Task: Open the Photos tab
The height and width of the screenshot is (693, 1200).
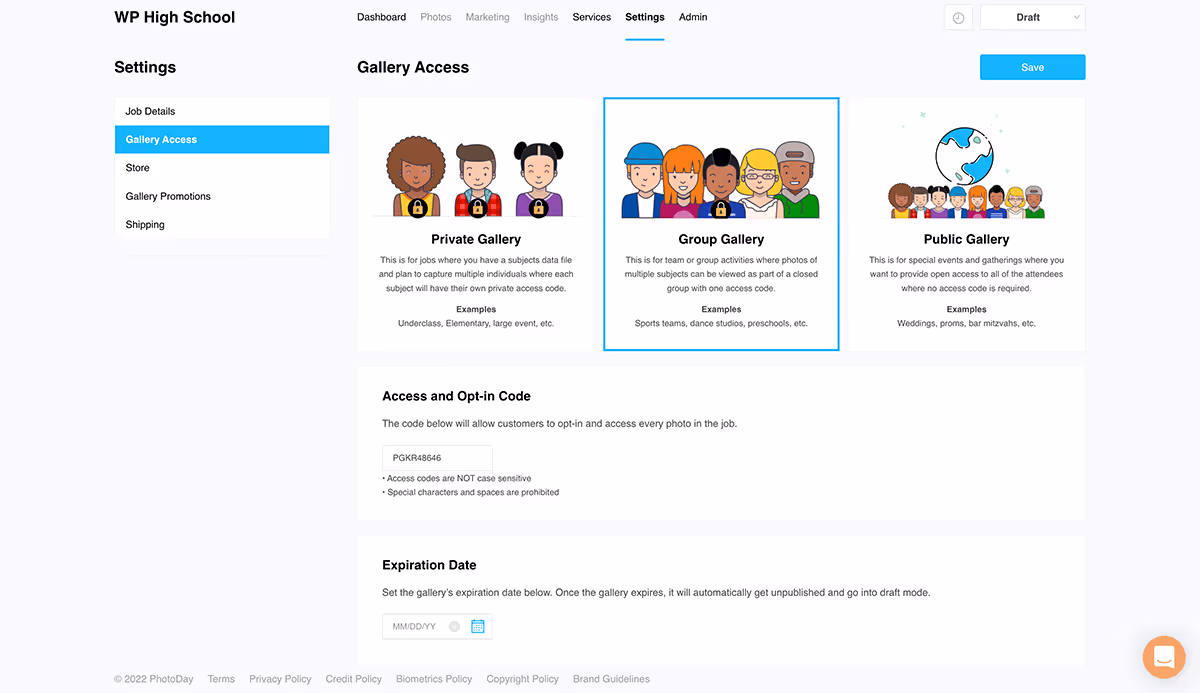Action: pyautogui.click(x=436, y=17)
